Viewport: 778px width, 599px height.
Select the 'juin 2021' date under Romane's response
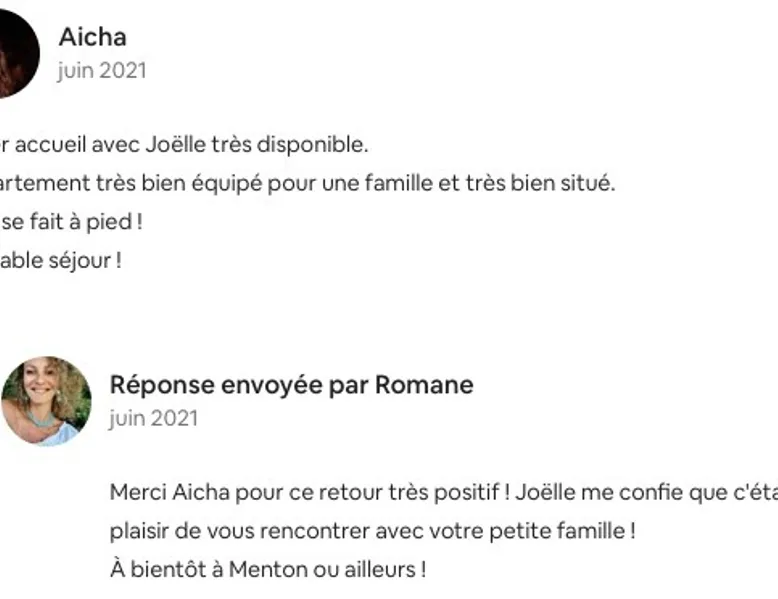click(153, 418)
